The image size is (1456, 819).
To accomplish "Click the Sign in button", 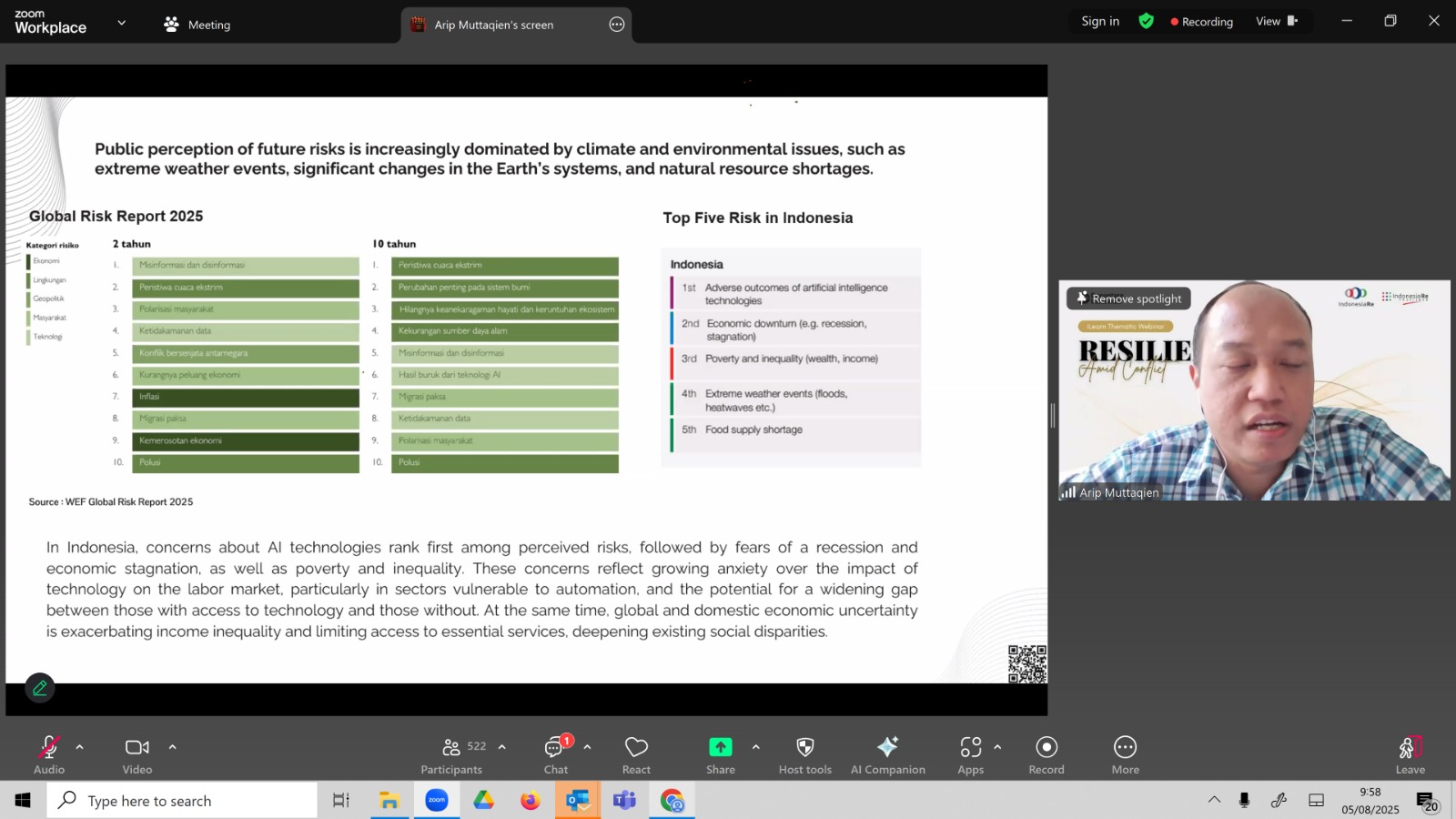I will coord(1100,21).
